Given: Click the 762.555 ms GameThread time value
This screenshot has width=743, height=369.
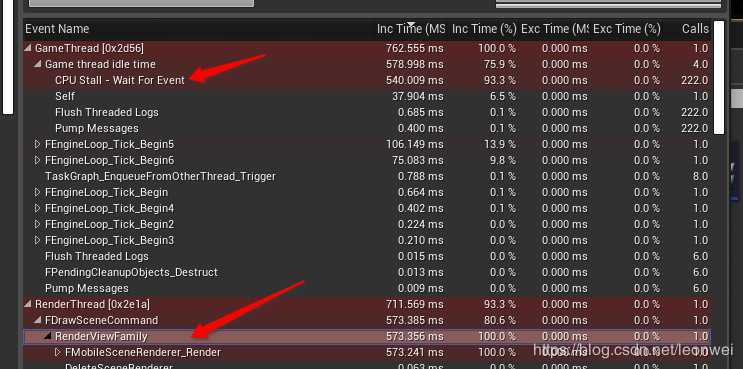Looking at the screenshot, I should click(415, 48).
